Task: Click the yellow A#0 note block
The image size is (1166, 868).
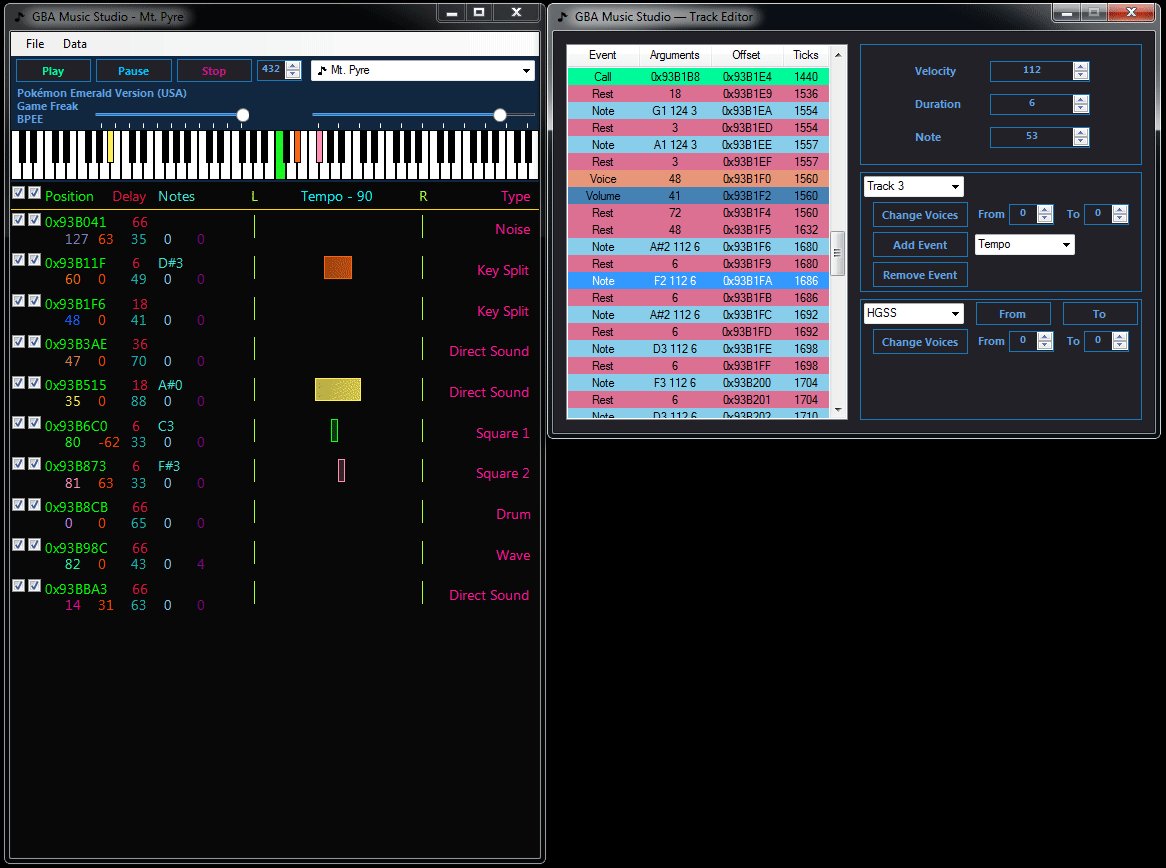Action: click(x=338, y=389)
